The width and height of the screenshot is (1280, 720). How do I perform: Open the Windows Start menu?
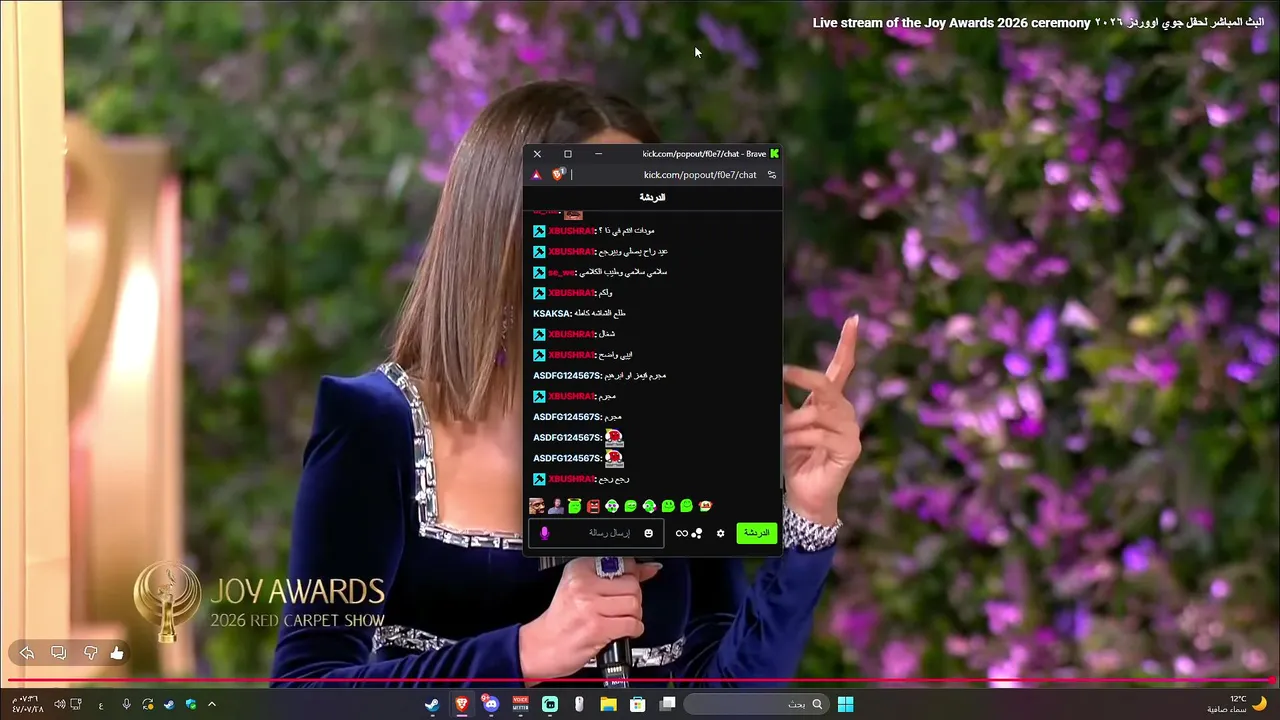(x=846, y=704)
